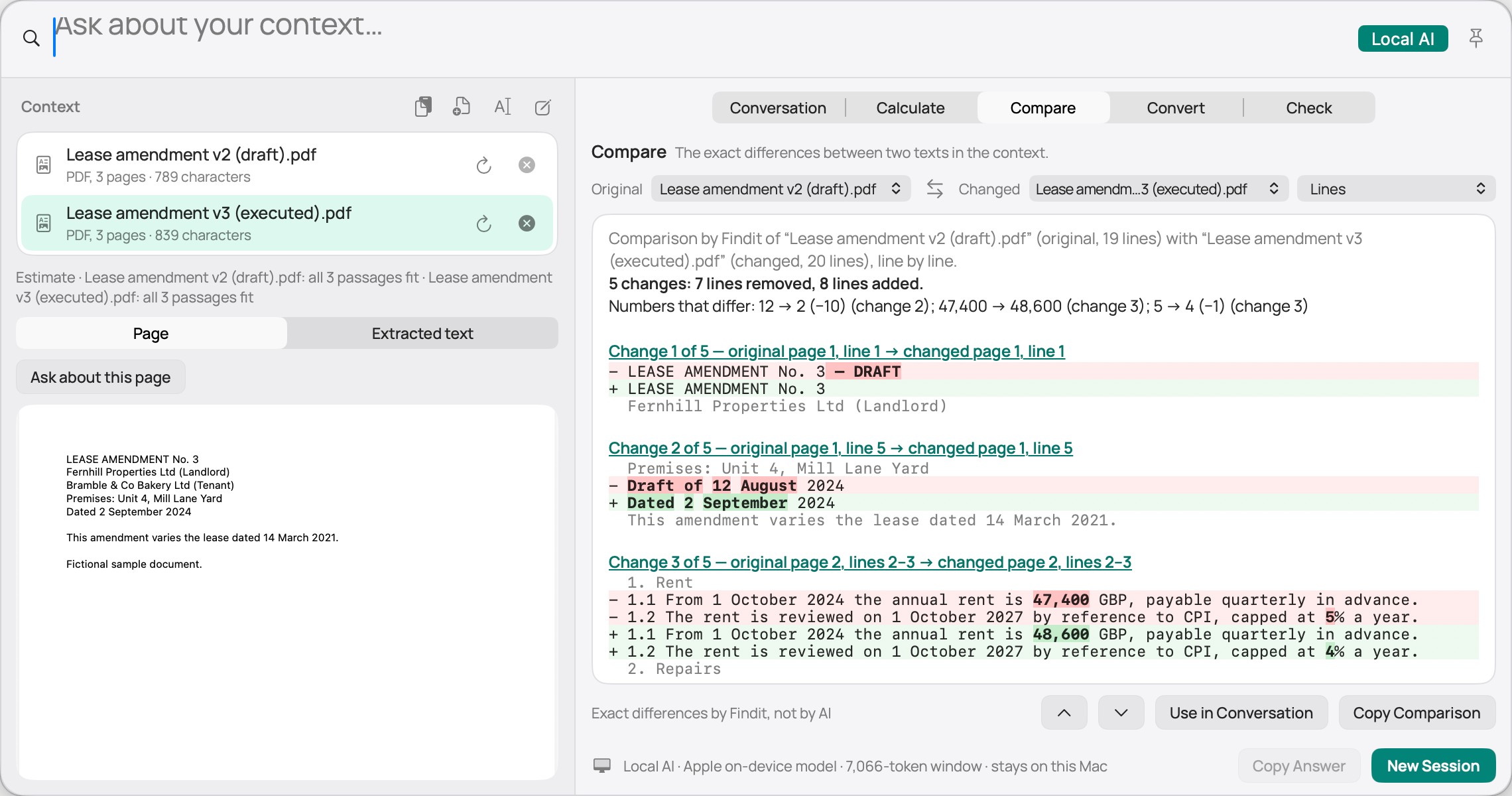
Task: Reload Lease amendment v2 (draft).pdf
Action: [x=484, y=165]
